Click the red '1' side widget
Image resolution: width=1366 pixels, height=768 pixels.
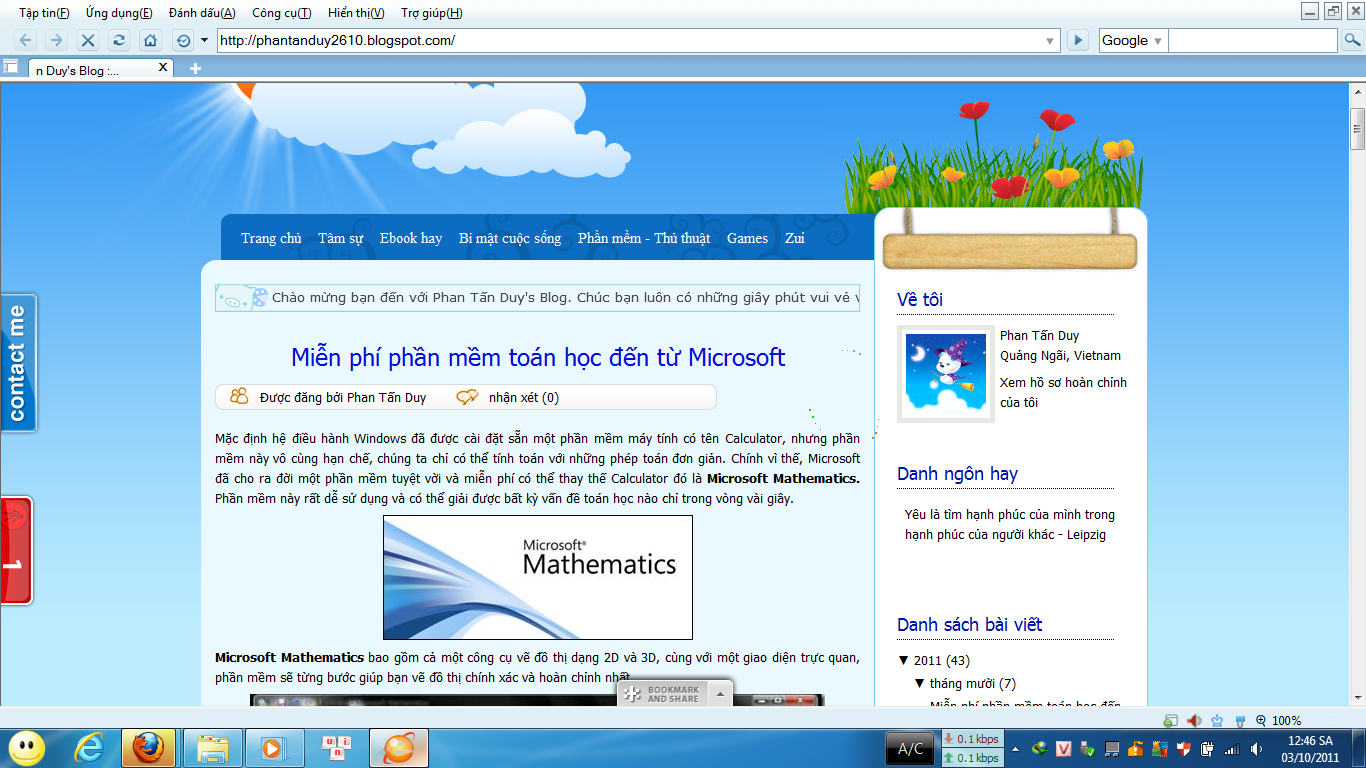coord(16,550)
